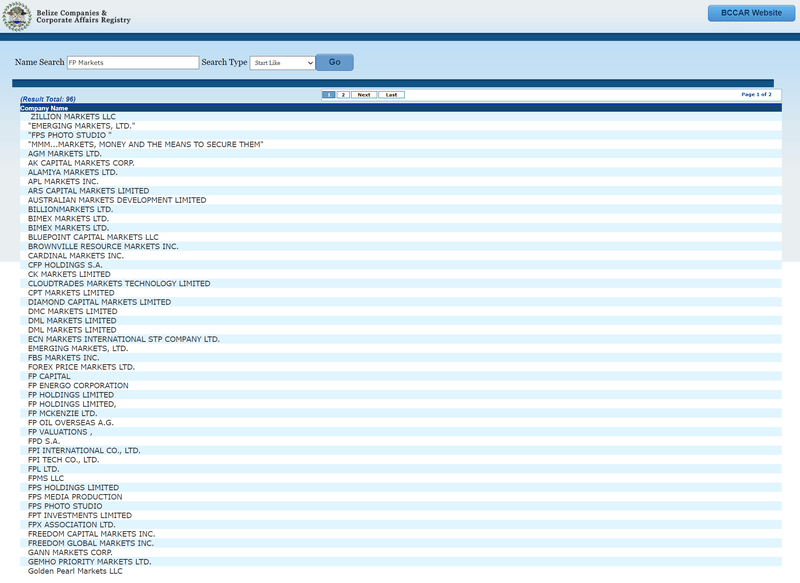Viewport: 800px width, 583px height.
Task: Click the Belize Companies Registry crest logo
Action: 17,16
